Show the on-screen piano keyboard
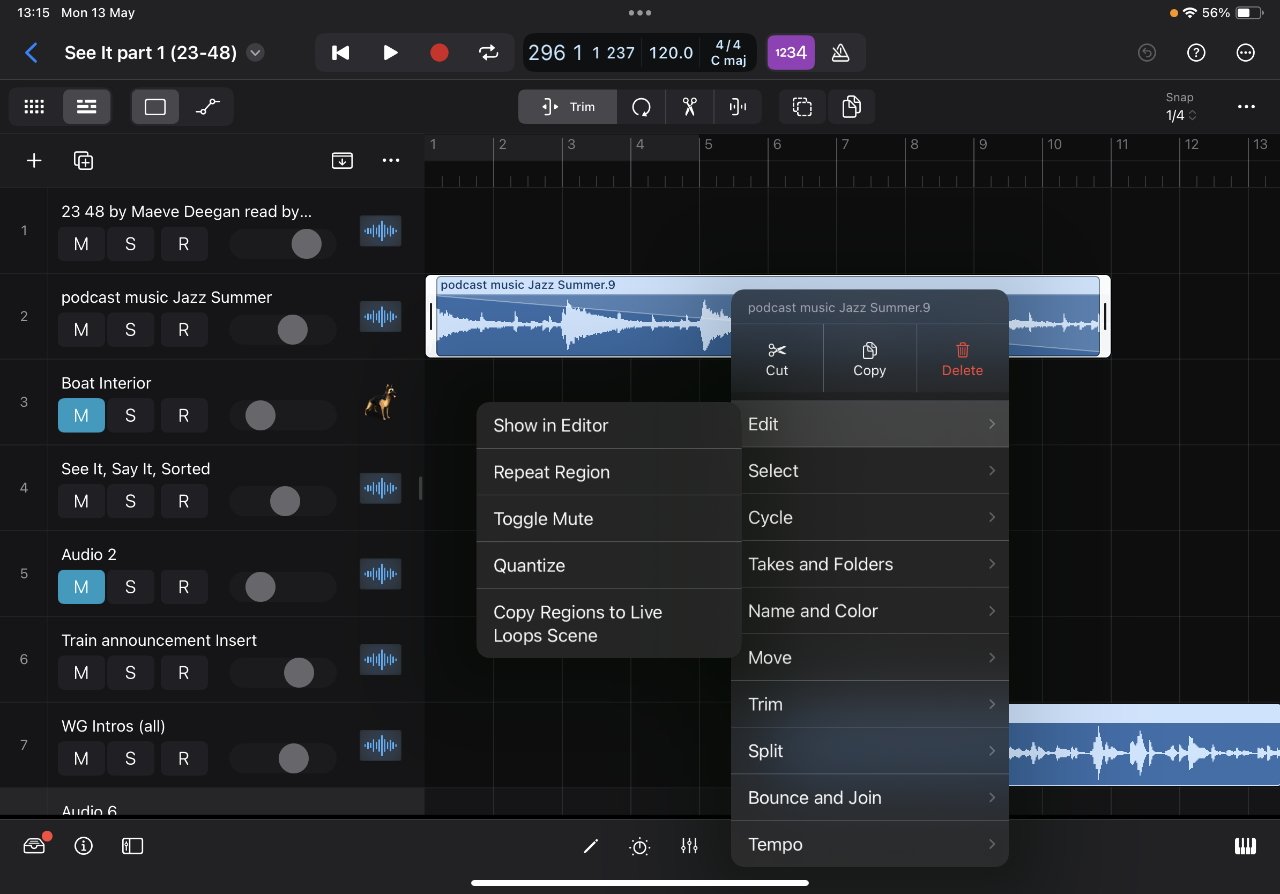The height and width of the screenshot is (894, 1280). tap(1245, 845)
